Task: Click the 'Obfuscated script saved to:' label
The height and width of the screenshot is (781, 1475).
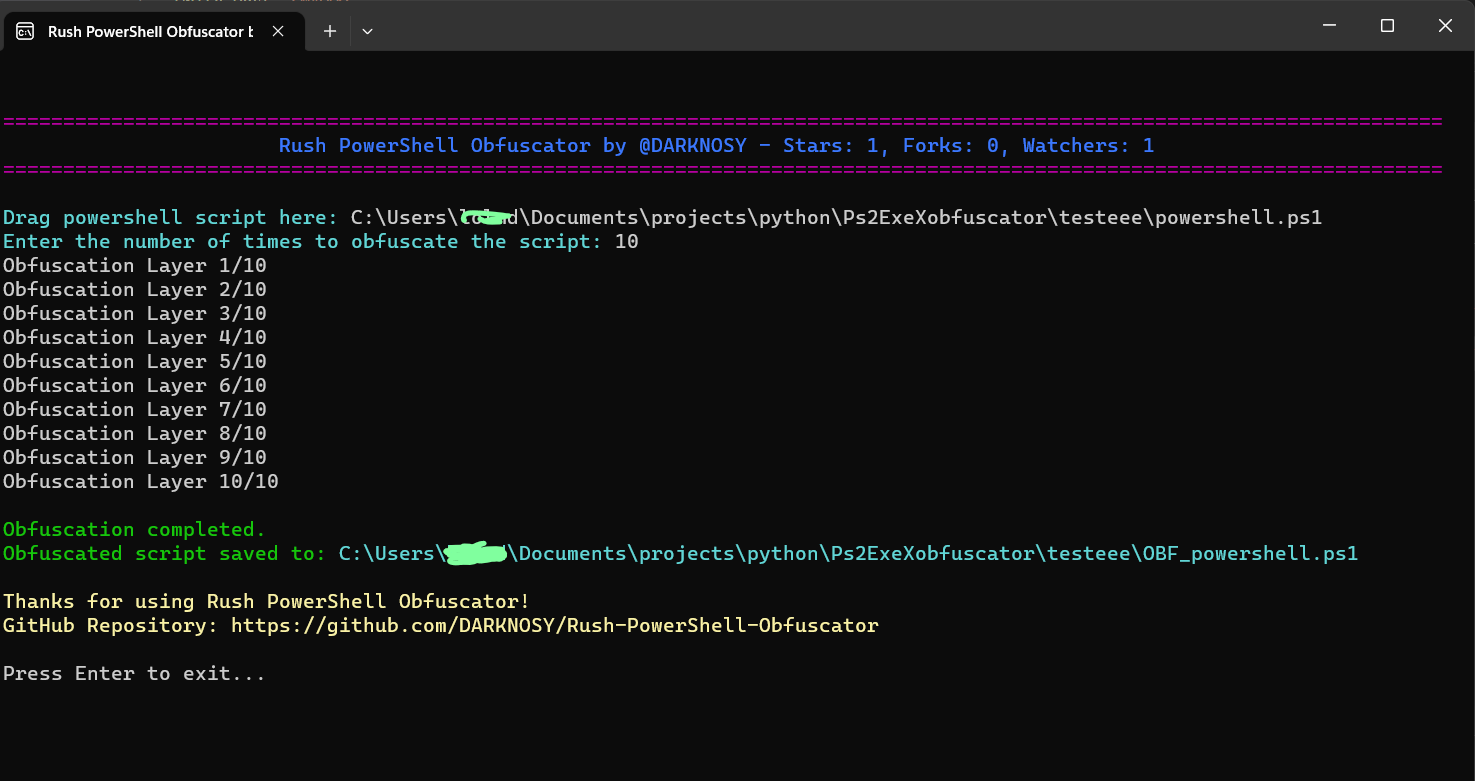Action: 165,554
